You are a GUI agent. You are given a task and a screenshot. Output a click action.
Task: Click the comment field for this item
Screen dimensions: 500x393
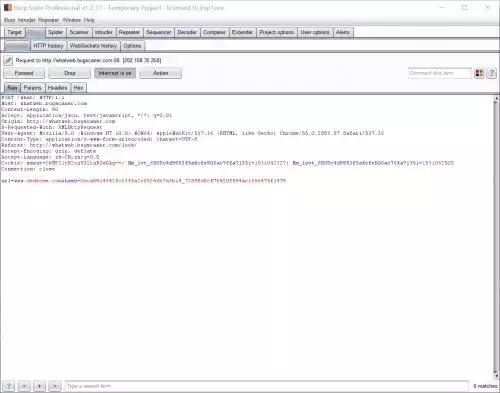click(x=440, y=73)
